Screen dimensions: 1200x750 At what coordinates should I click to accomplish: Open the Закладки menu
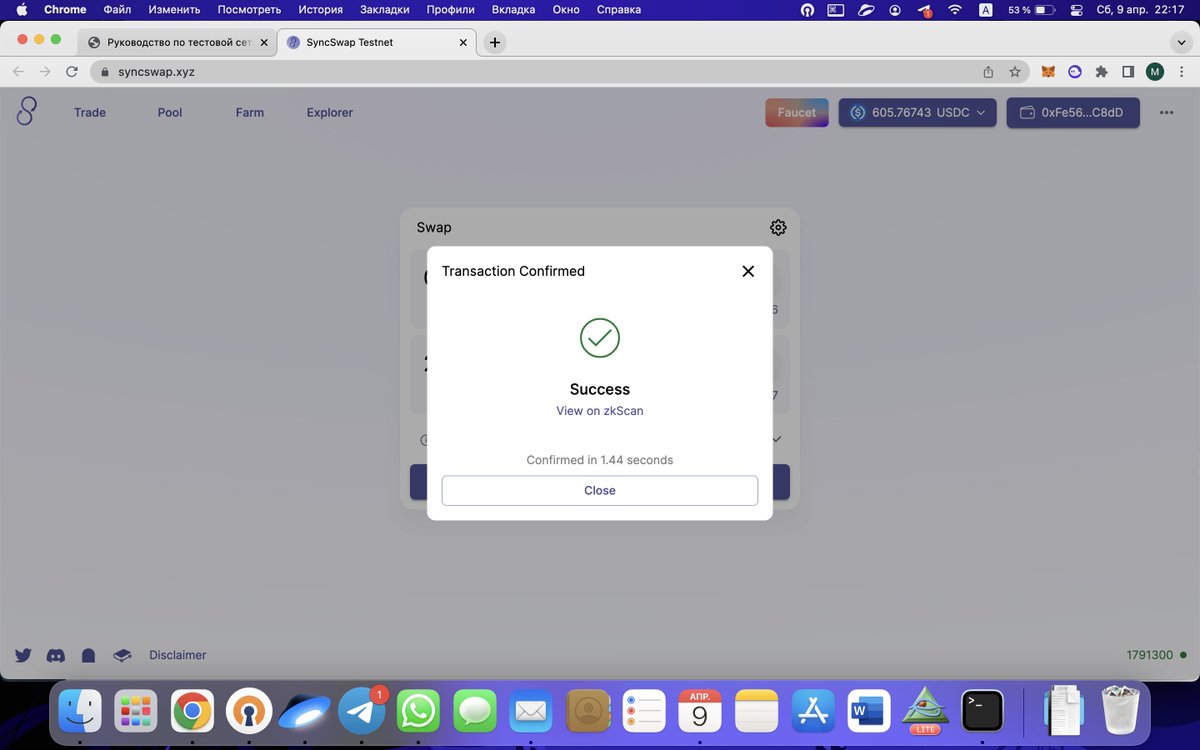(x=385, y=10)
